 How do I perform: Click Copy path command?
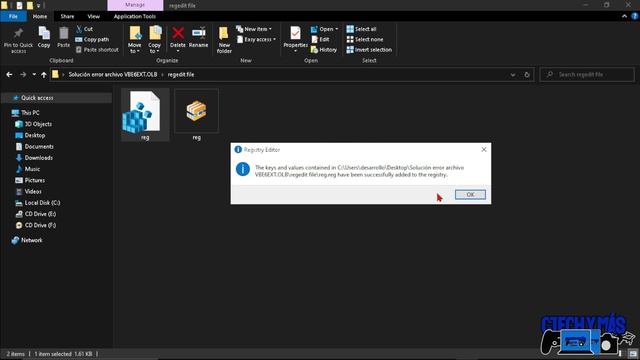point(92,40)
